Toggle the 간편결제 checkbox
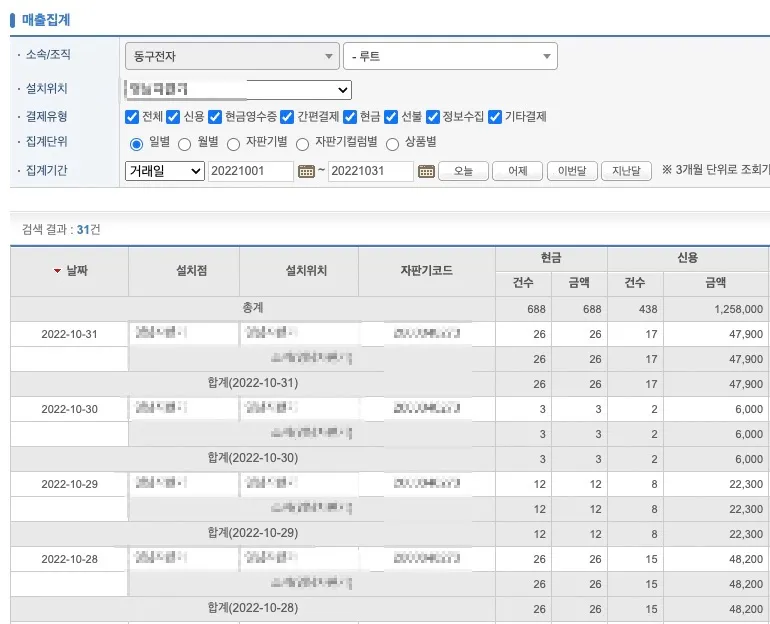The height and width of the screenshot is (624, 770). coord(287,117)
